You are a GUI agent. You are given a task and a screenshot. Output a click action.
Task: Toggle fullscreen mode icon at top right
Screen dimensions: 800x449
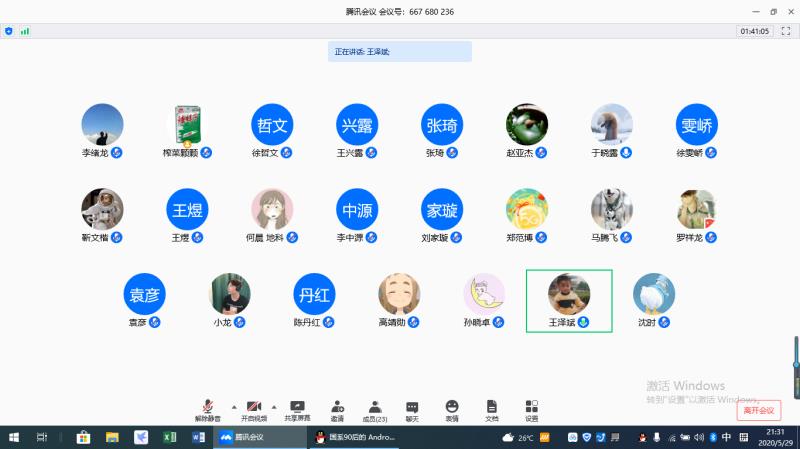(x=785, y=31)
